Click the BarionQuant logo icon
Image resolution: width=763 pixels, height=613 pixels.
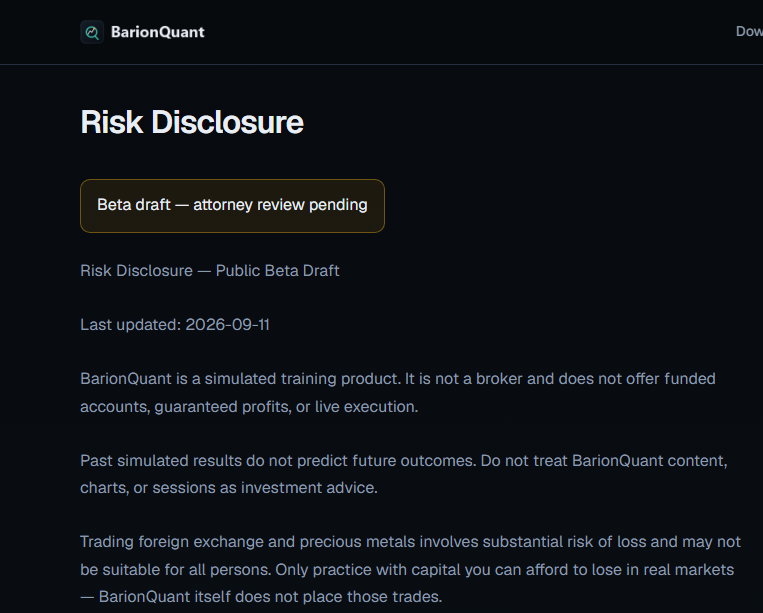click(92, 32)
